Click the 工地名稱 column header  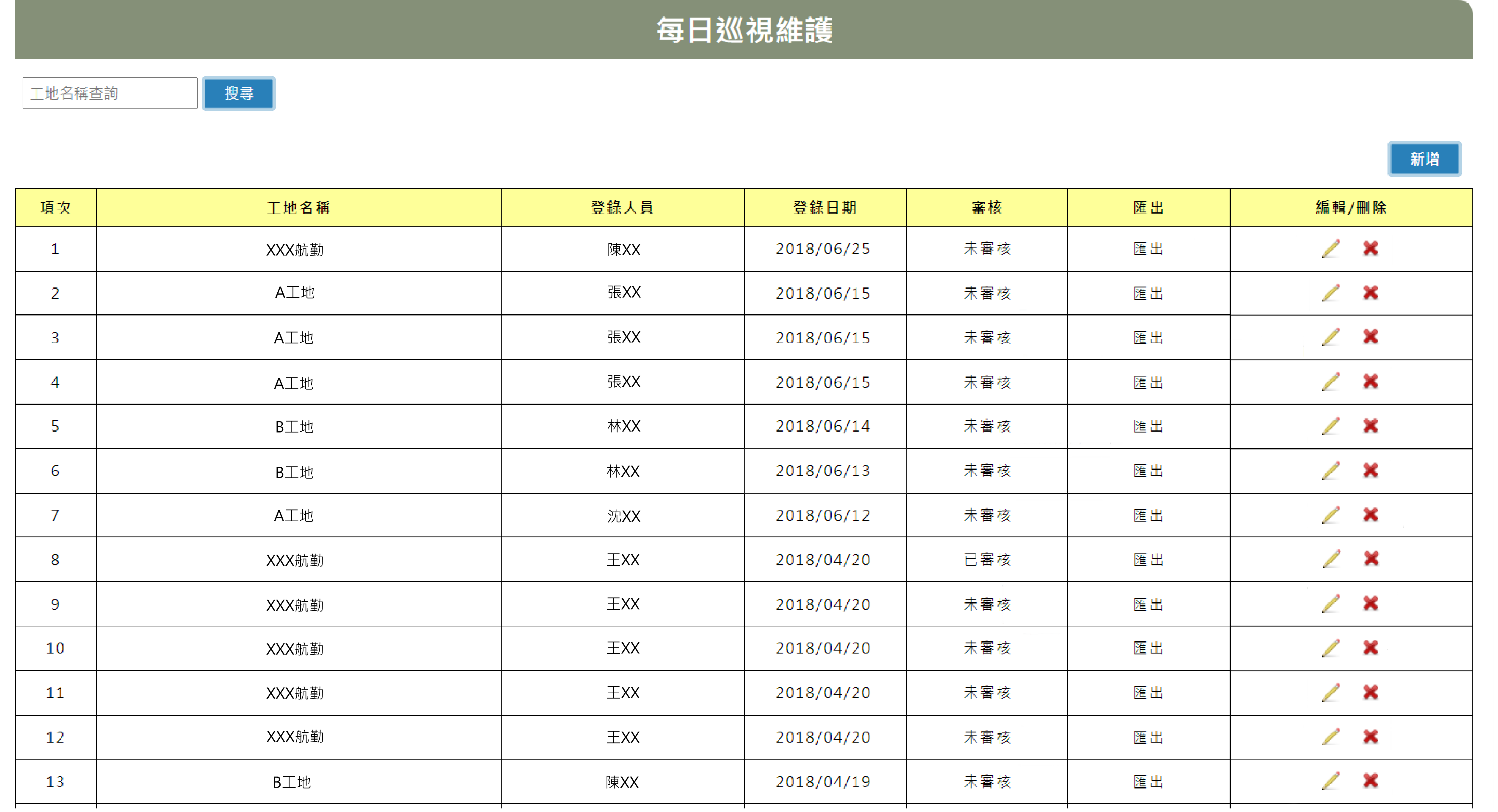[x=298, y=208]
